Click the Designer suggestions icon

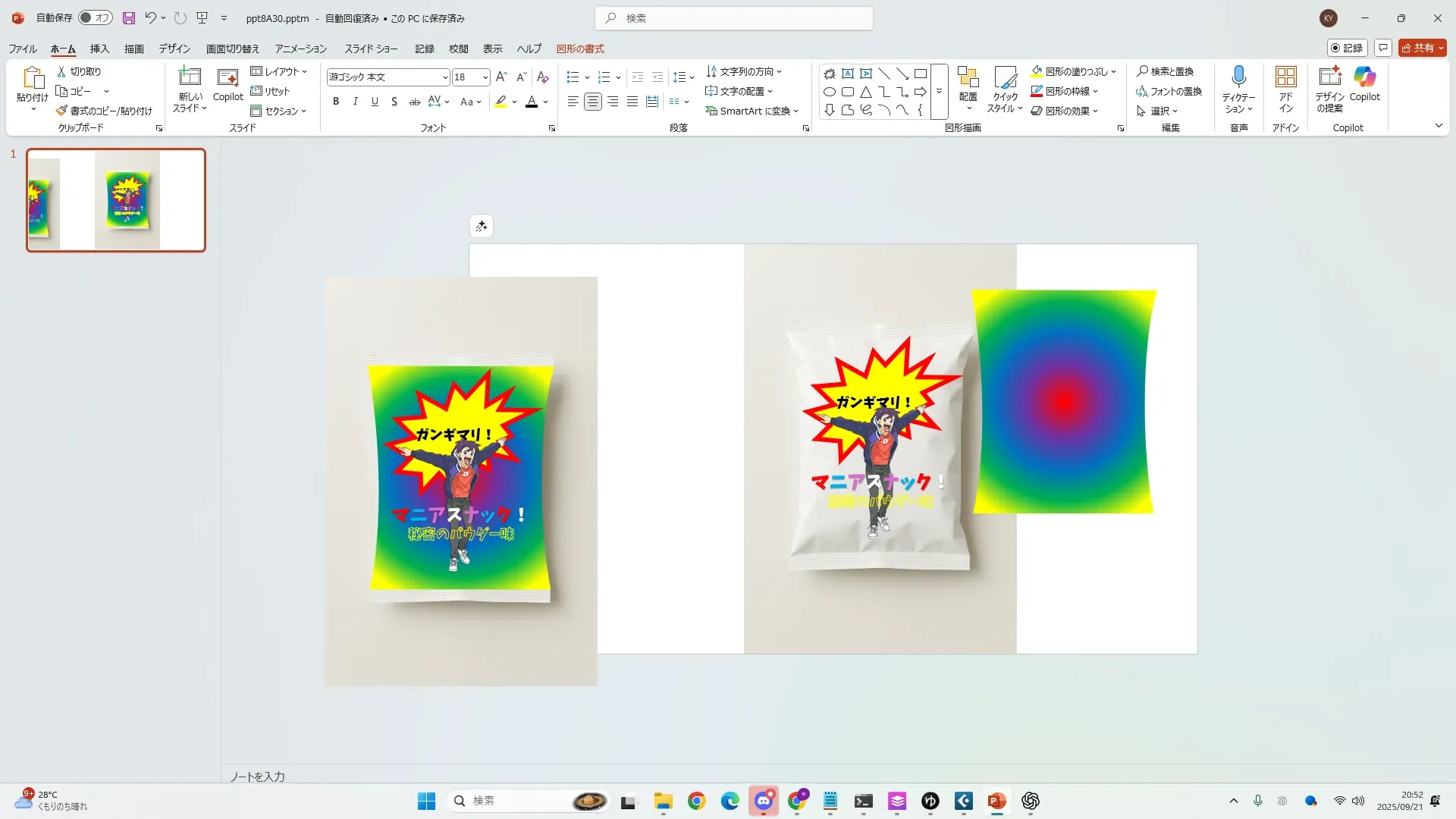pyautogui.click(x=1329, y=77)
